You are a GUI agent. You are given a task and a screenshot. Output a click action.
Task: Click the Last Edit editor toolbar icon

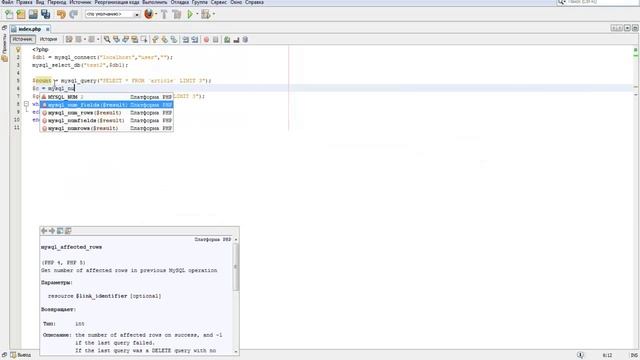coord(69,40)
